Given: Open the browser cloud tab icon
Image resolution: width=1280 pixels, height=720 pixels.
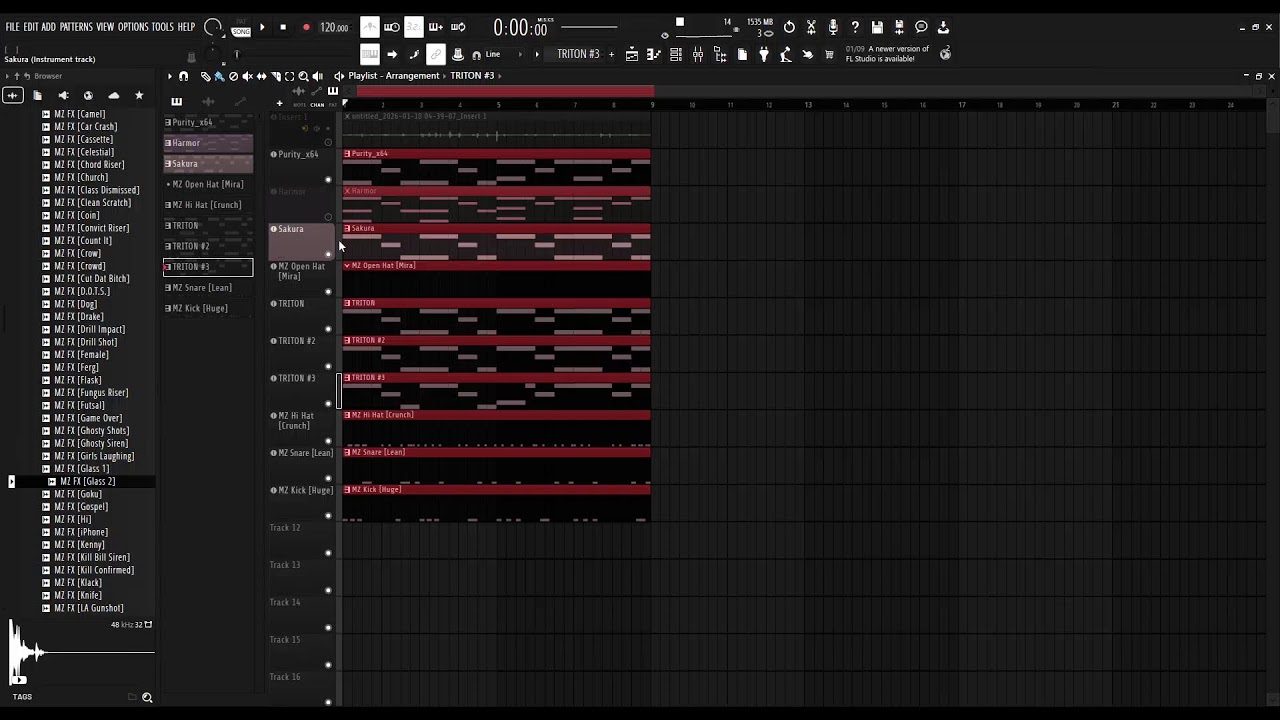Looking at the screenshot, I should coord(113,95).
